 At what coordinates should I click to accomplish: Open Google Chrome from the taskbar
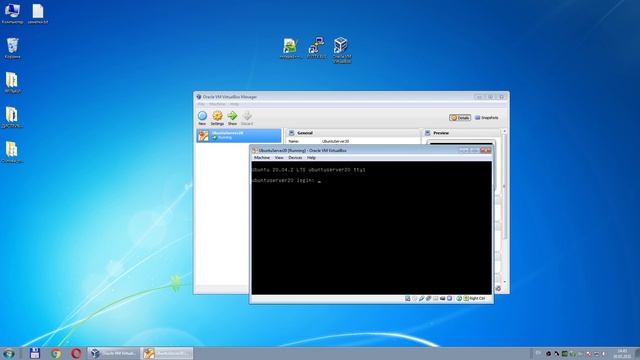click(x=56, y=353)
